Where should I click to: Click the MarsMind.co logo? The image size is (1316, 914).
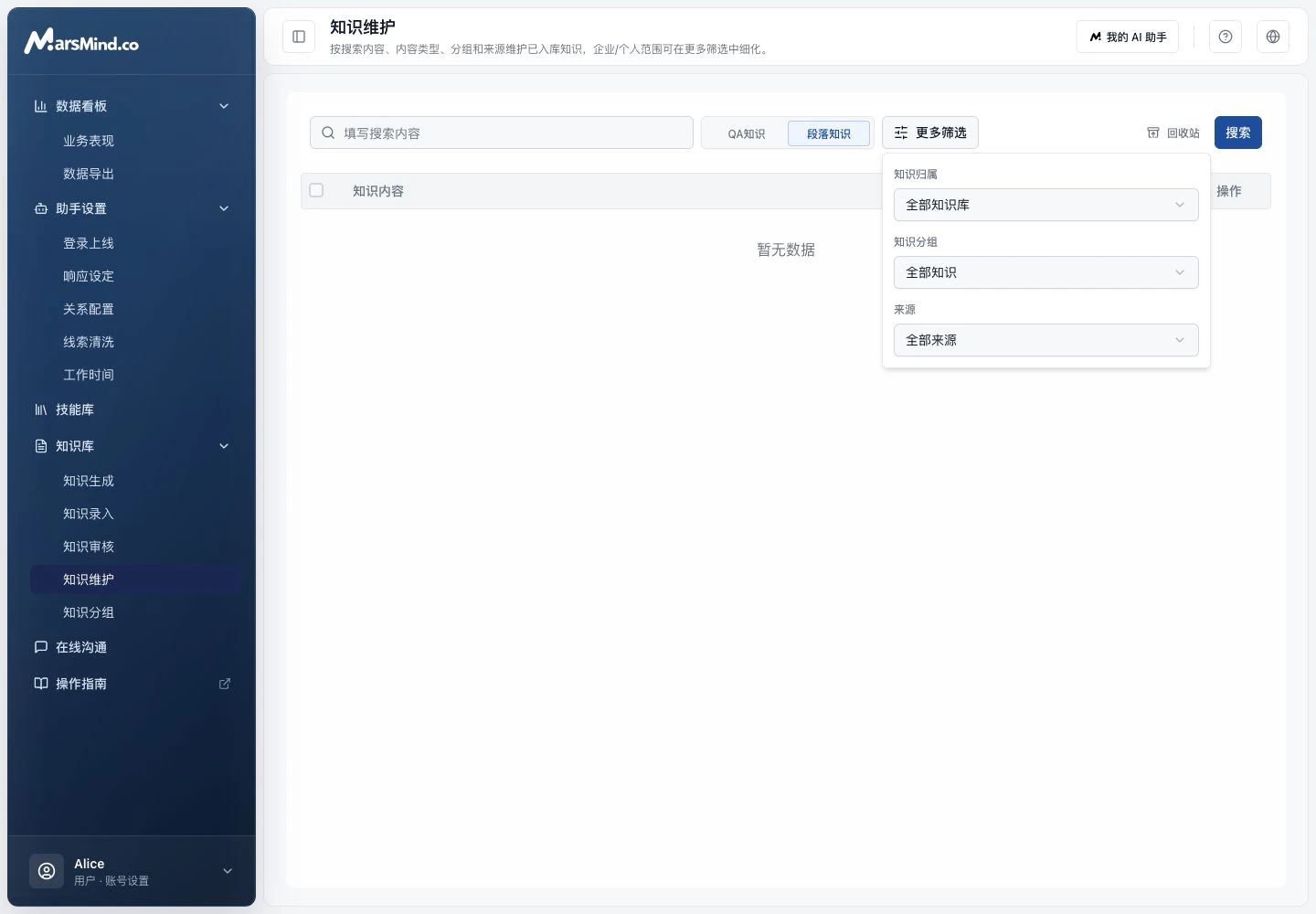pos(81,41)
